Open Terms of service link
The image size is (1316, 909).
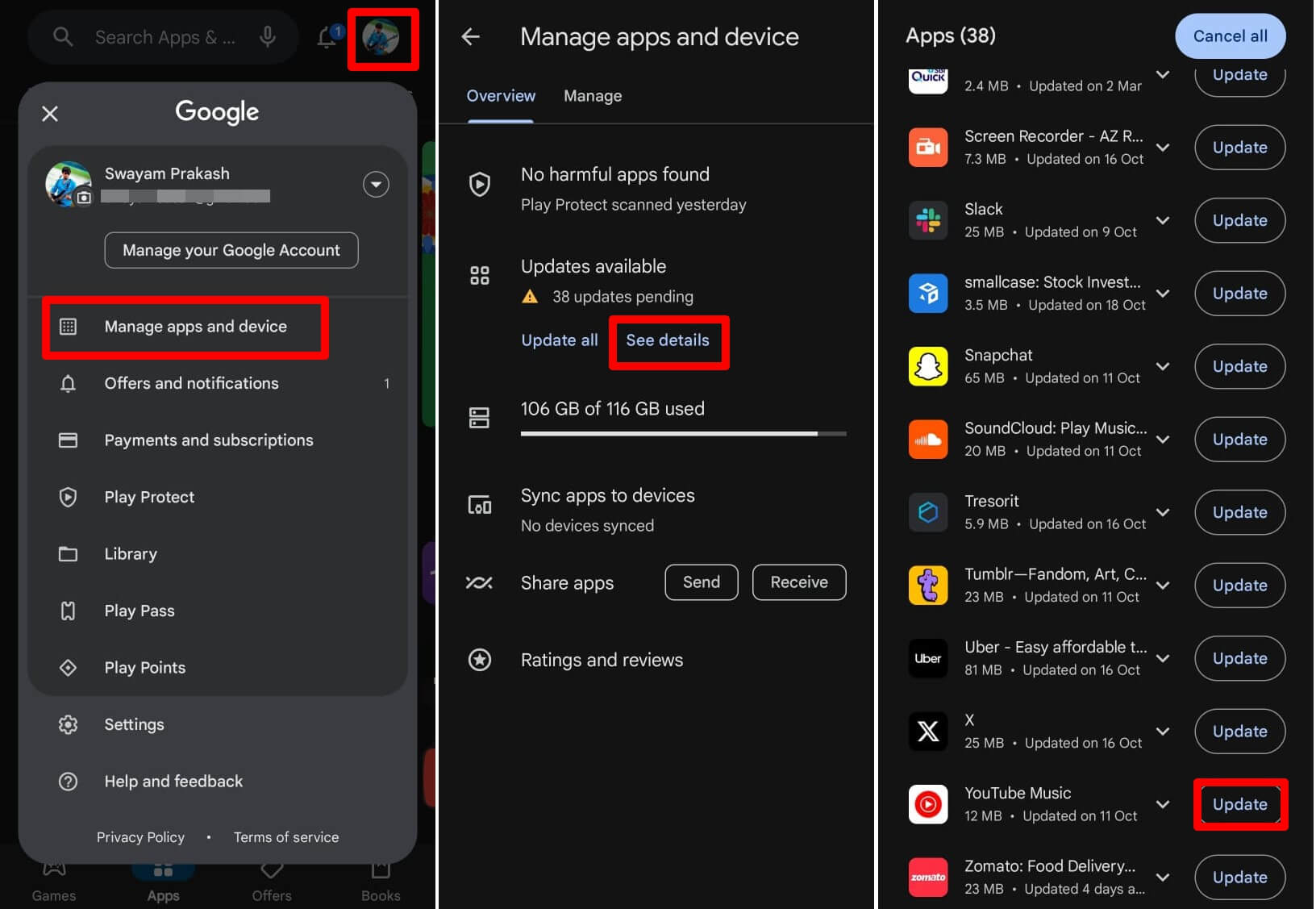pos(286,837)
